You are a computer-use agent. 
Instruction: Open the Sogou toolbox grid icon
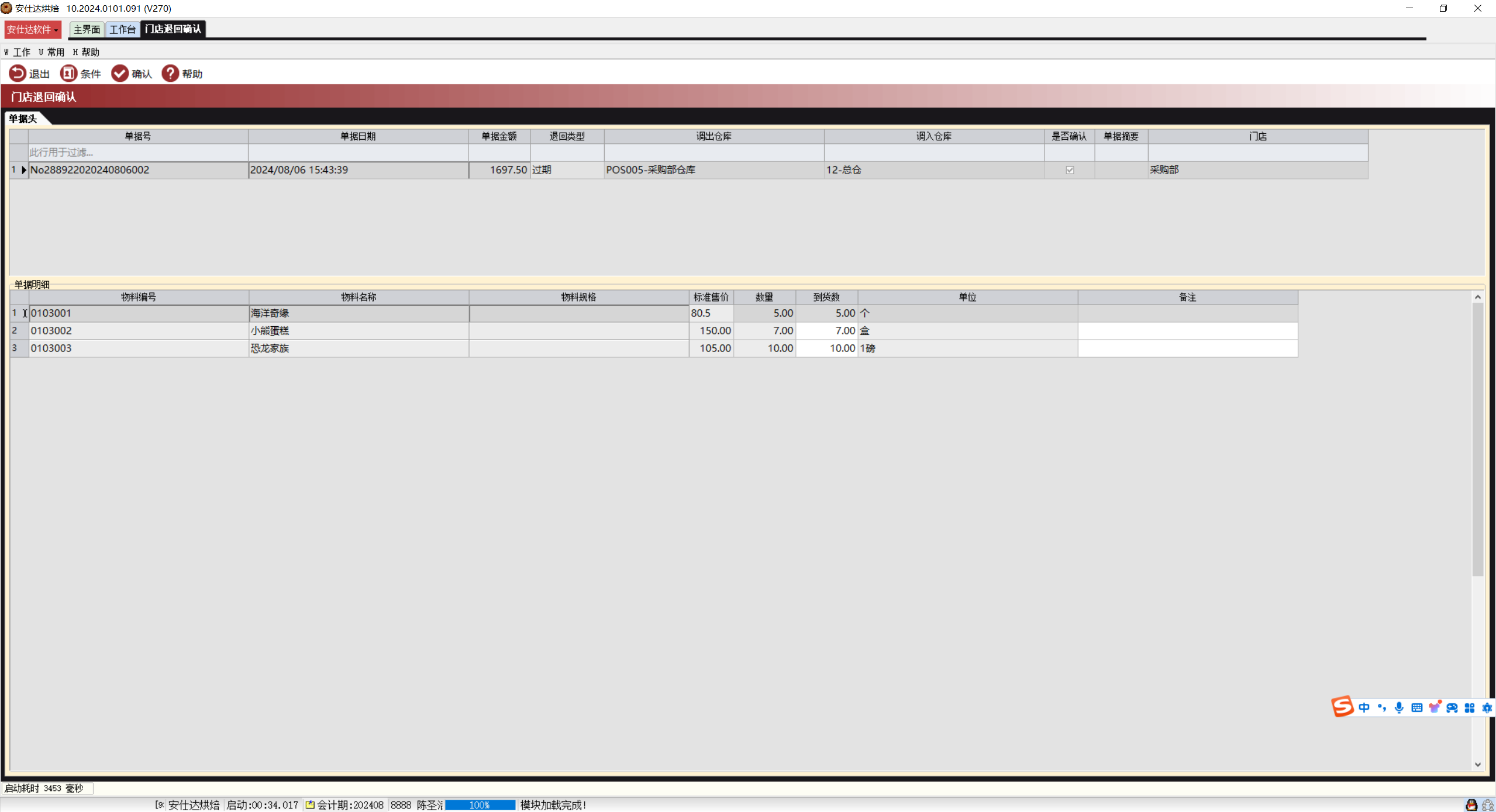1470,708
